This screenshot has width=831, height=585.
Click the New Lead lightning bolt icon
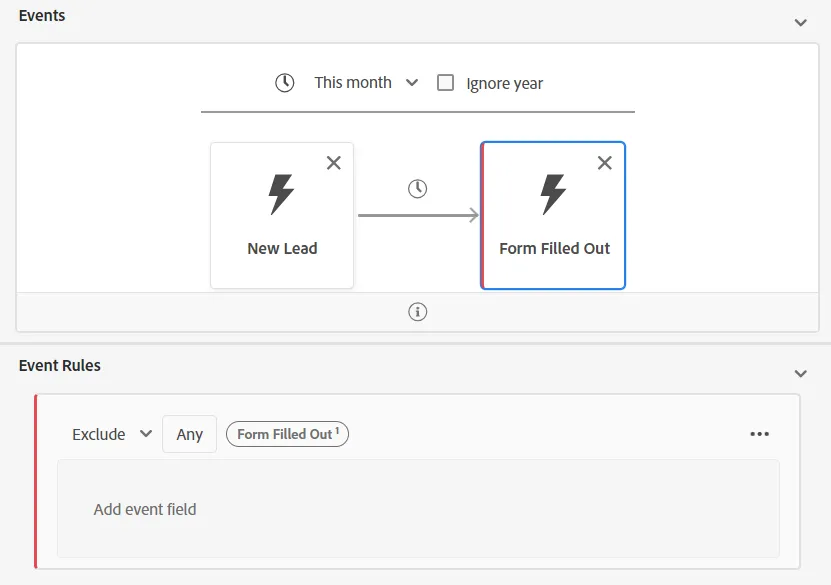tap(281, 194)
